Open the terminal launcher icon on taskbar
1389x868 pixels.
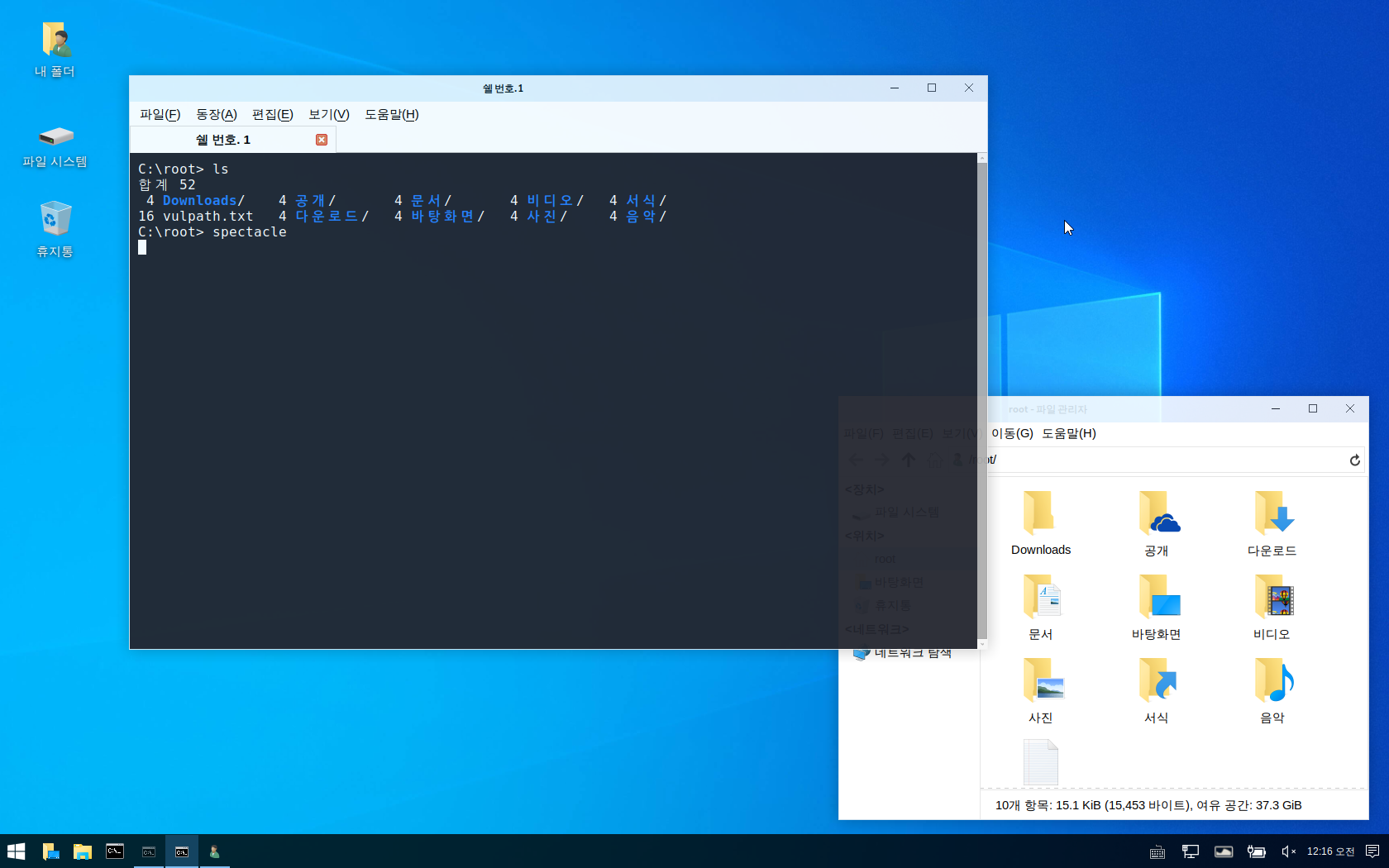tap(115, 851)
